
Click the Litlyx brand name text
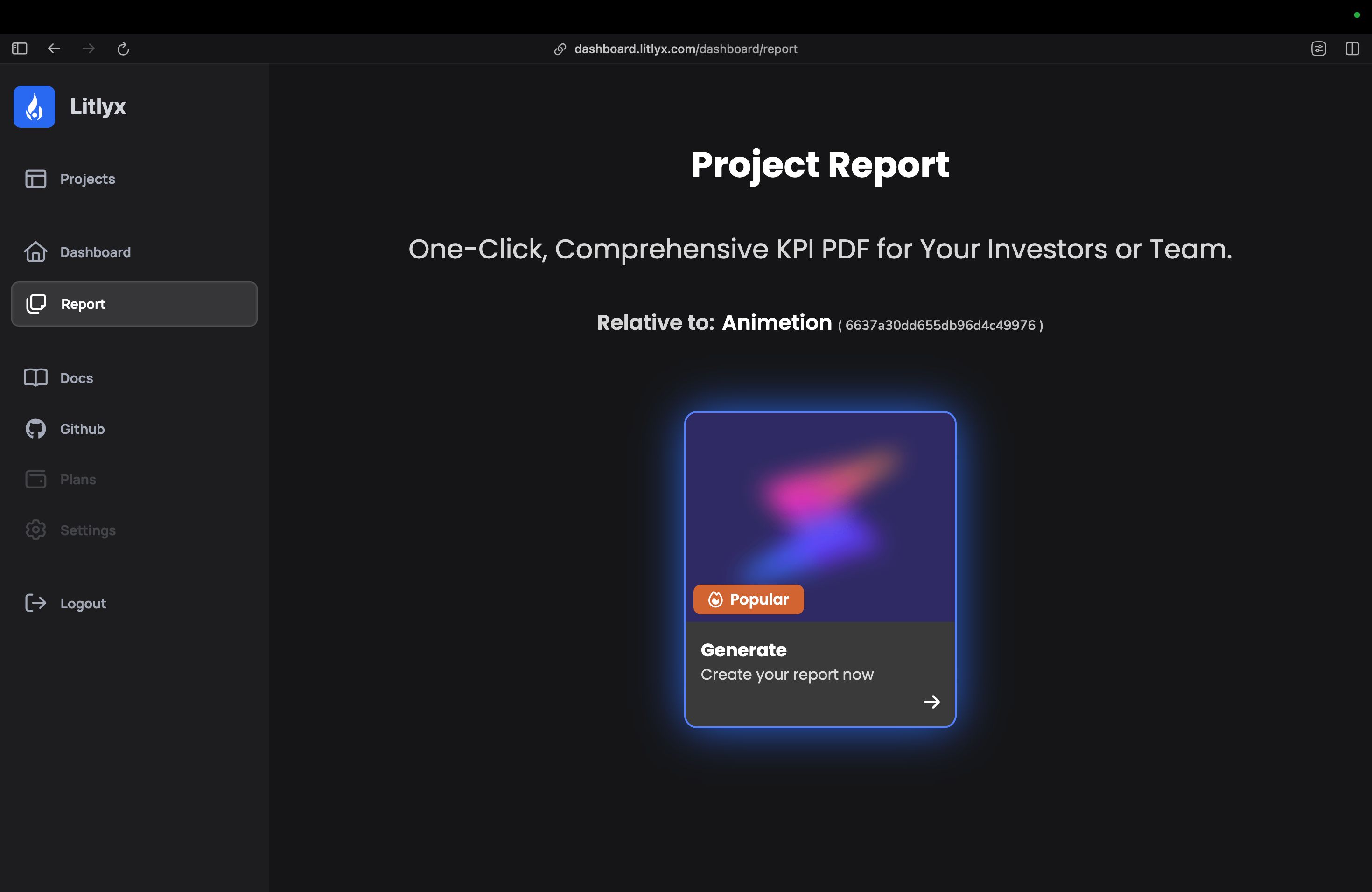pos(98,107)
